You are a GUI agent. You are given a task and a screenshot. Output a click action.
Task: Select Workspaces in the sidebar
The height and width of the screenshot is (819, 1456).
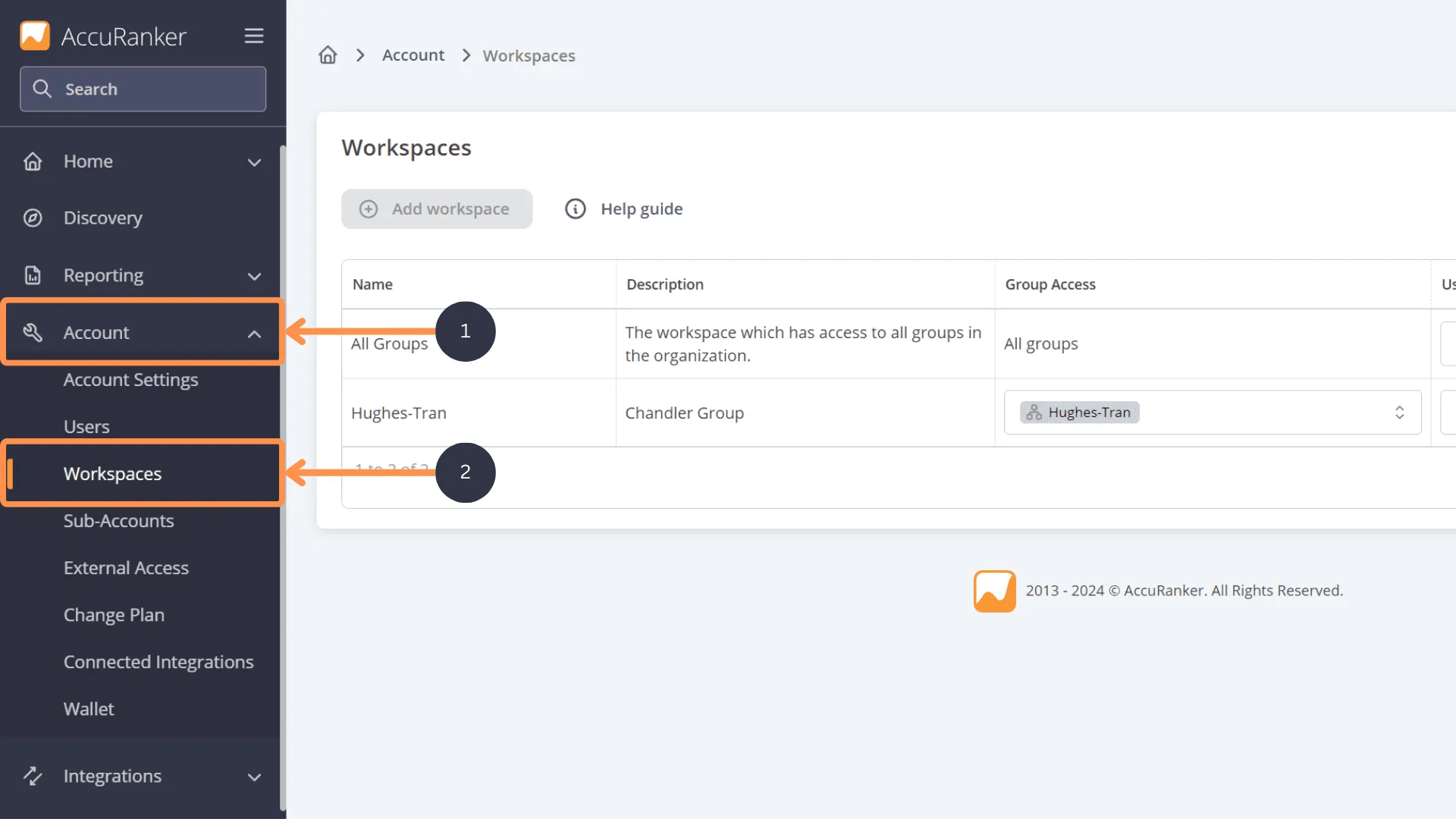[112, 473]
